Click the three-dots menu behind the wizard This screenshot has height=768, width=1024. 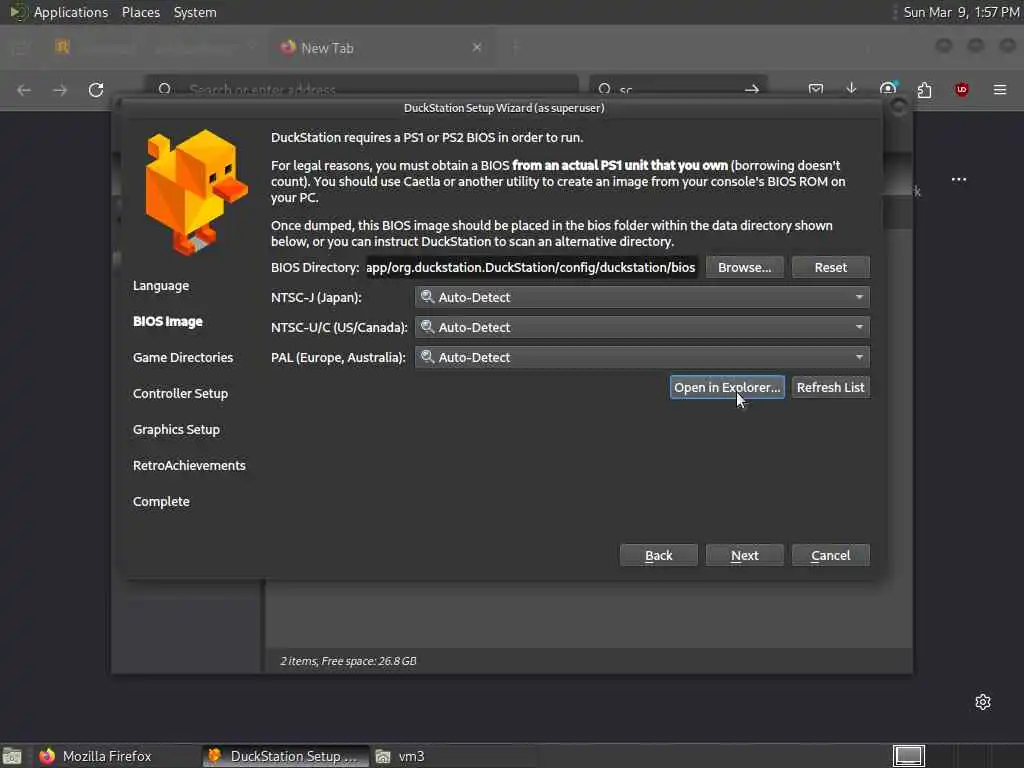[959, 179]
